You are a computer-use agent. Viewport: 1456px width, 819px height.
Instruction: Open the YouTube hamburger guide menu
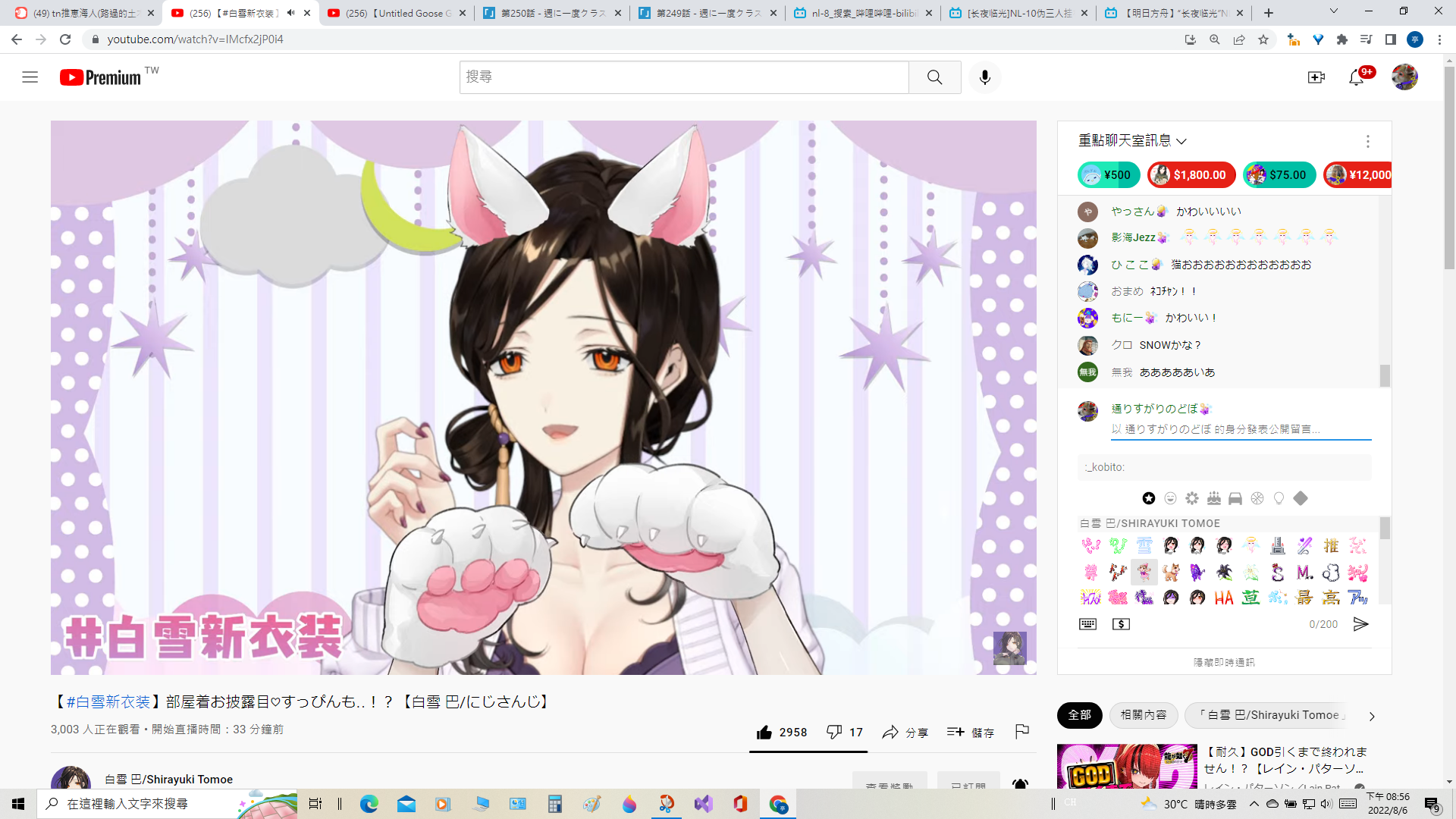(x=30, y=77)
